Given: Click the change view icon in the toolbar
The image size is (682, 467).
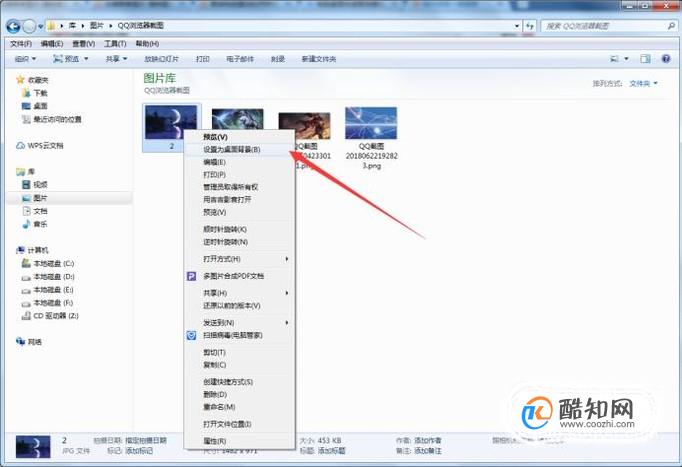Looking at the screenshot, I should coord(615,59).
